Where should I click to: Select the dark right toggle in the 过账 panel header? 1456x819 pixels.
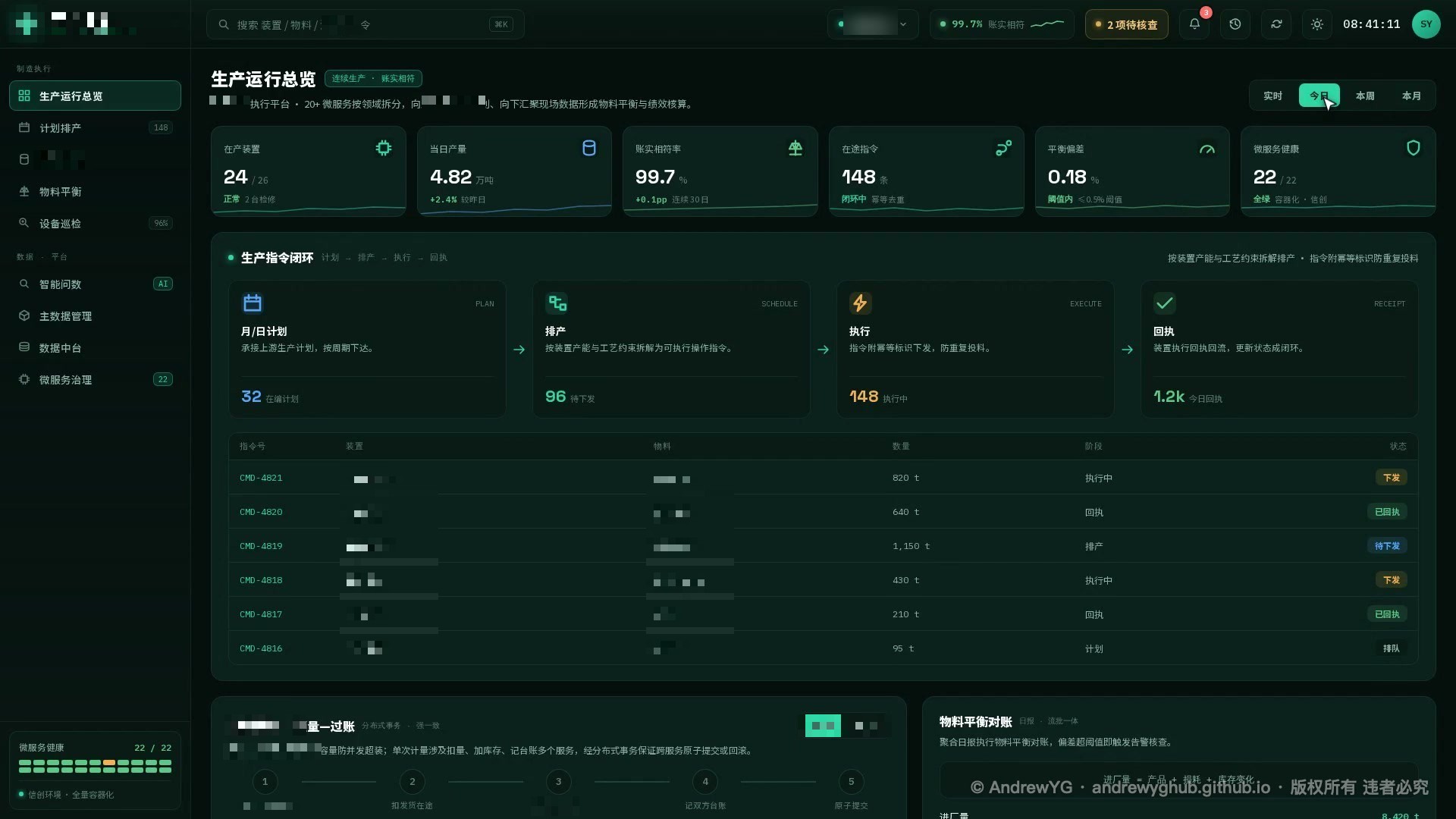click(x=866, y=726)
